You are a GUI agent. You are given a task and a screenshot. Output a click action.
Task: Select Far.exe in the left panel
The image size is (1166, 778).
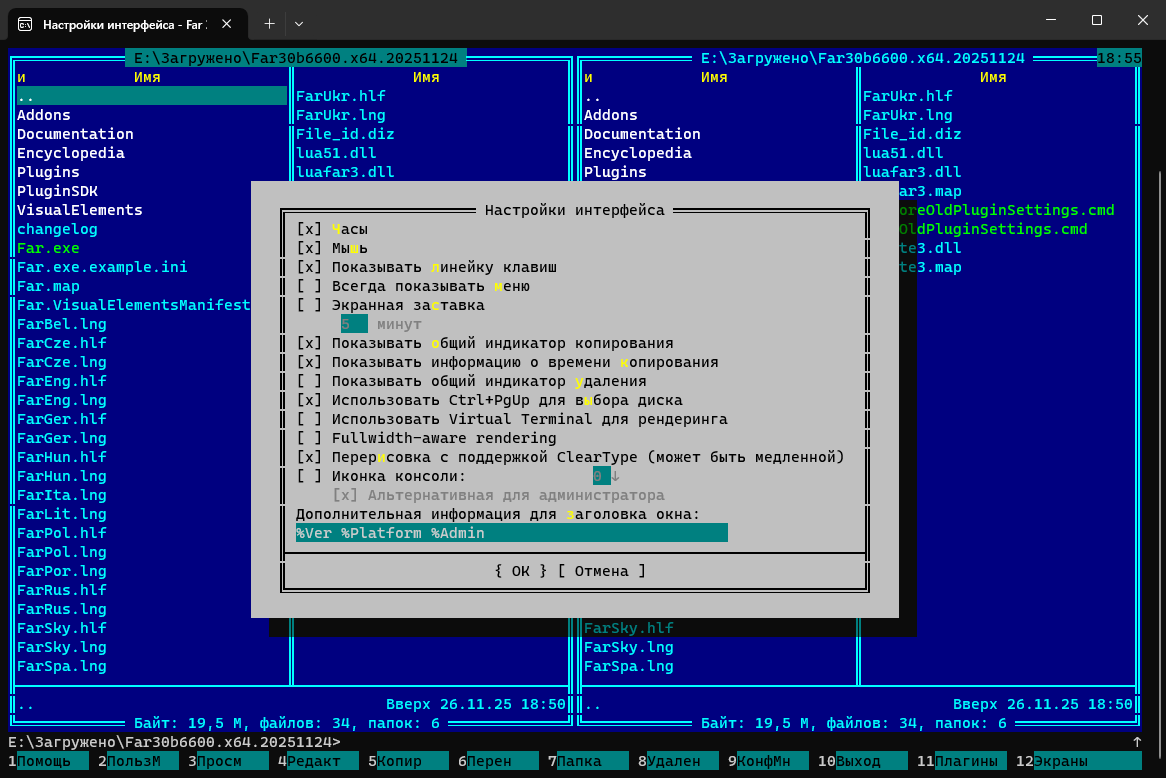click(48, 248)
